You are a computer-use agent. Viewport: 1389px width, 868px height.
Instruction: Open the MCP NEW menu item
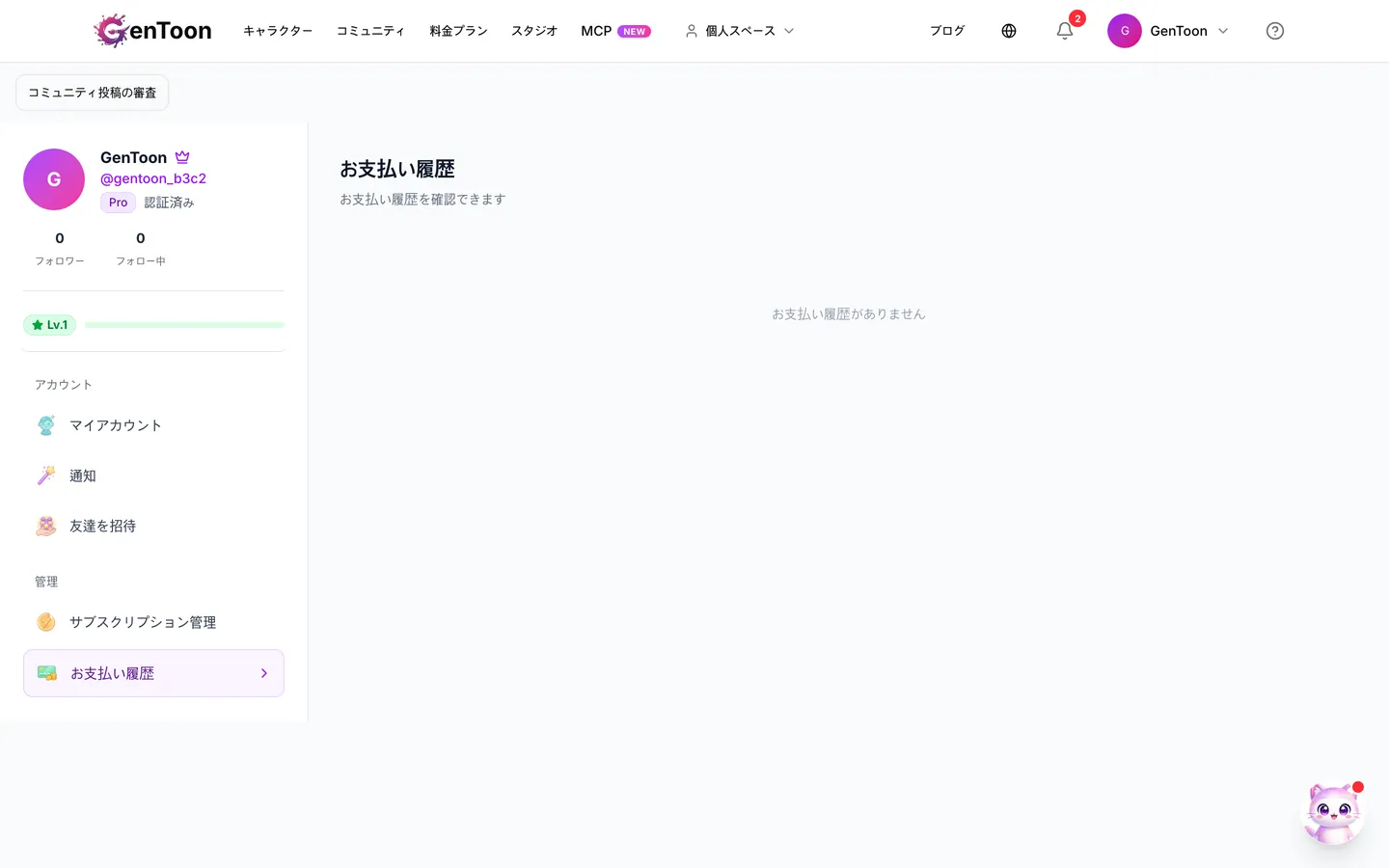[615, 31]
